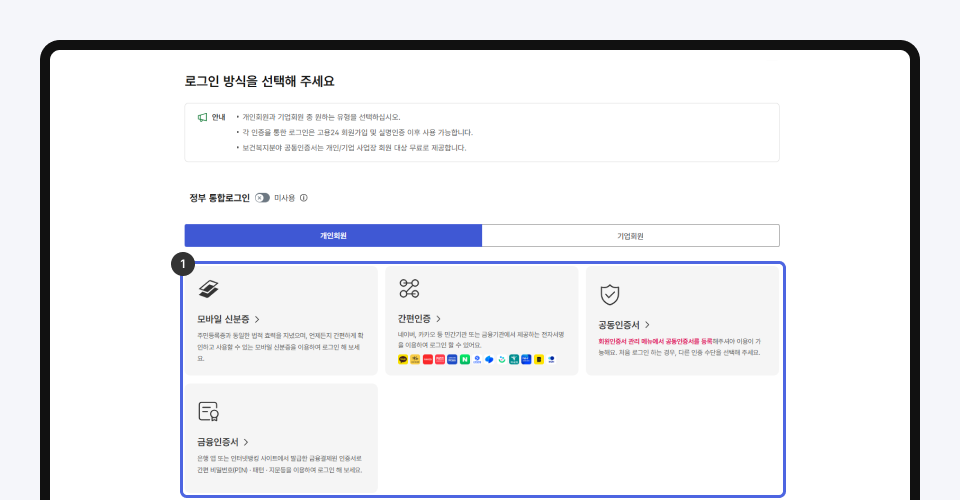This screenshot has width=960, height=500.
Task: Click the 금융인증서 certificate icon
Action: tap(208, 410)
